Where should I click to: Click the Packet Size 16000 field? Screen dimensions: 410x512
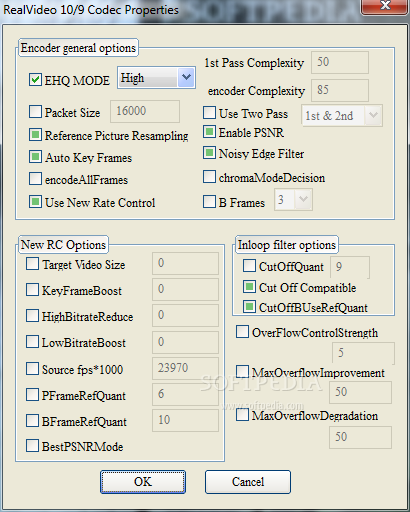point(145,111)
